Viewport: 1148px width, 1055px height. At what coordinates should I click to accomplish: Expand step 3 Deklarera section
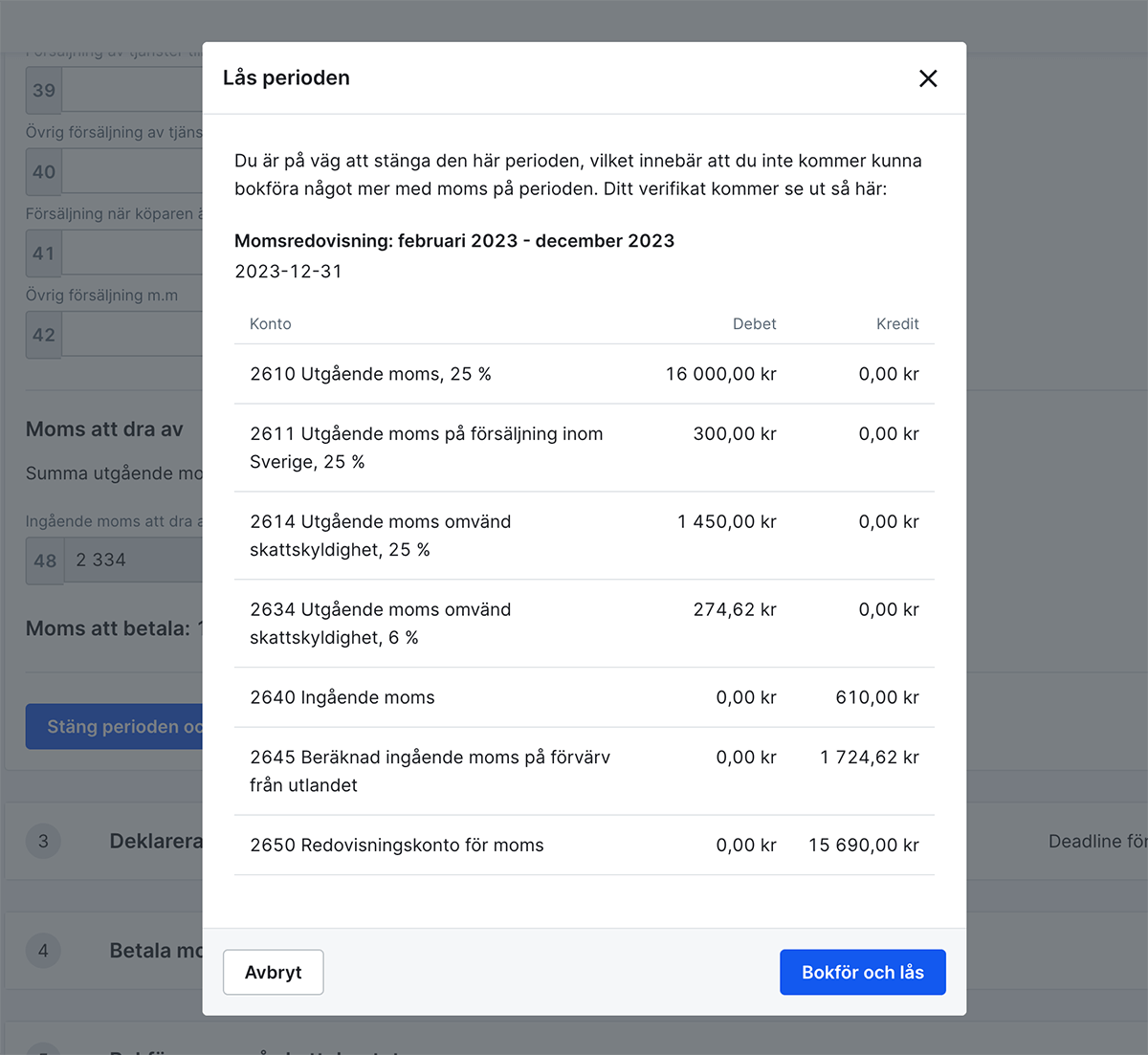[x=155, y=842]
